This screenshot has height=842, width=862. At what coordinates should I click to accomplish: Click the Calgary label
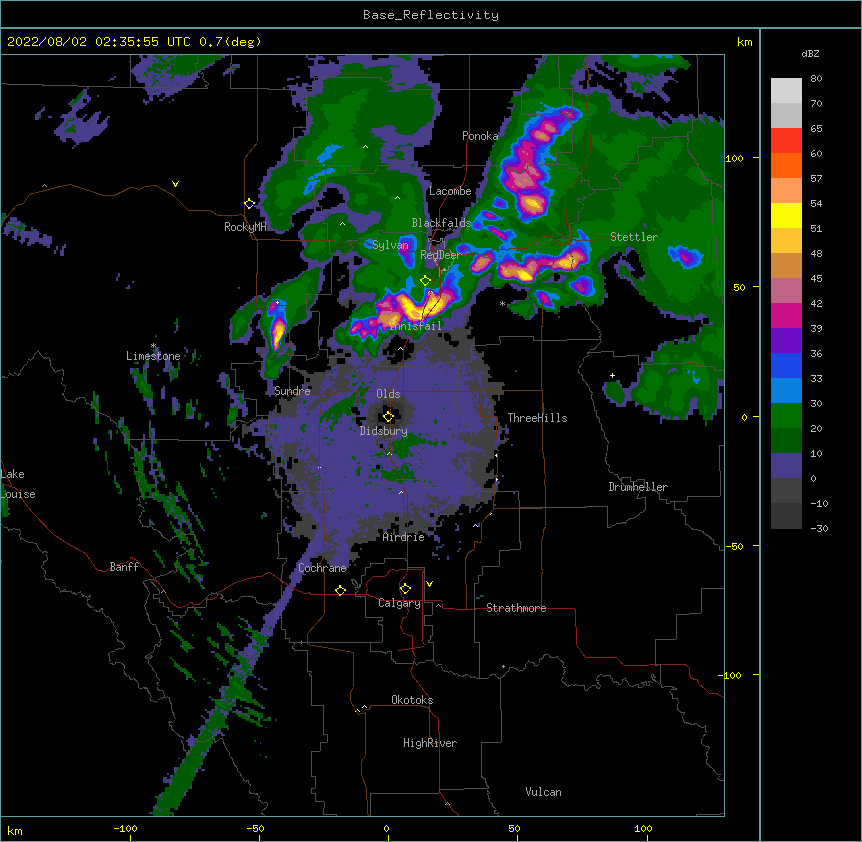click(x=399, y=603)
